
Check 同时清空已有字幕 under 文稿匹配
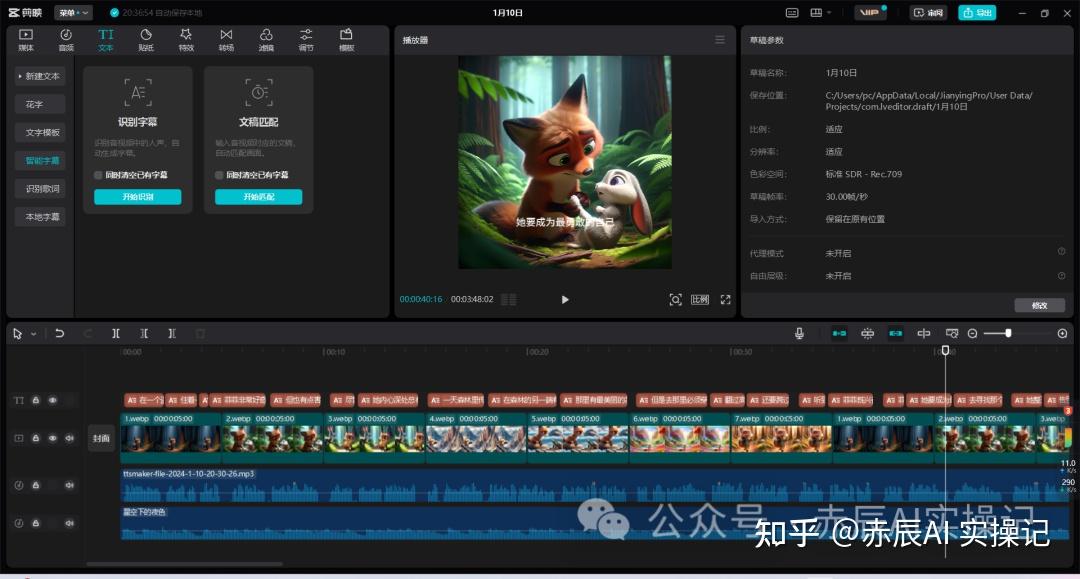(219, 175)
